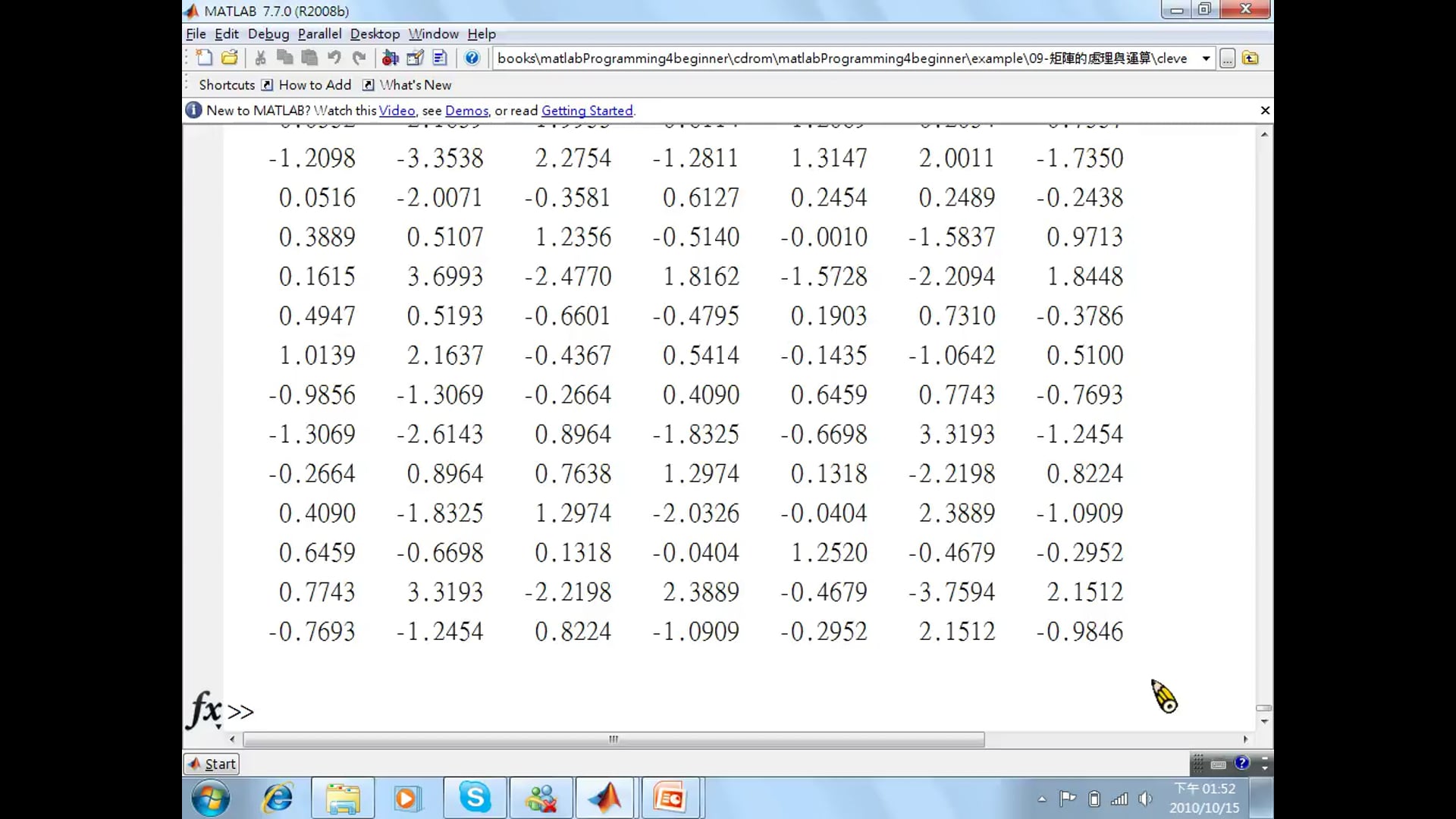Open Skype from the taskbar
1456x819 pixels.
pos(475,798)
